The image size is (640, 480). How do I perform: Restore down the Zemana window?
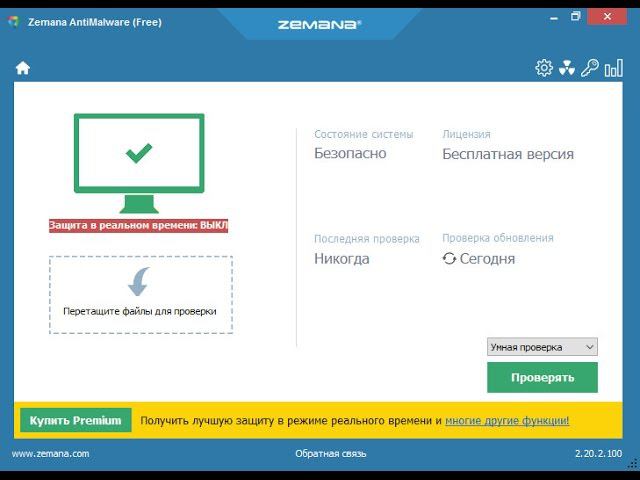pyautogui.click(x=576, y=17)
